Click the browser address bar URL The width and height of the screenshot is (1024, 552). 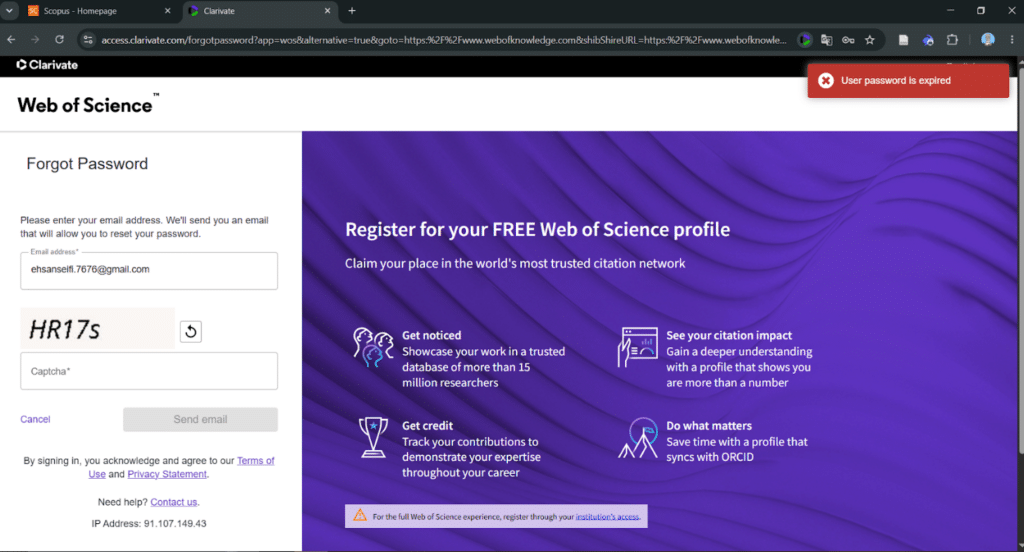click(x=444, y=40)
